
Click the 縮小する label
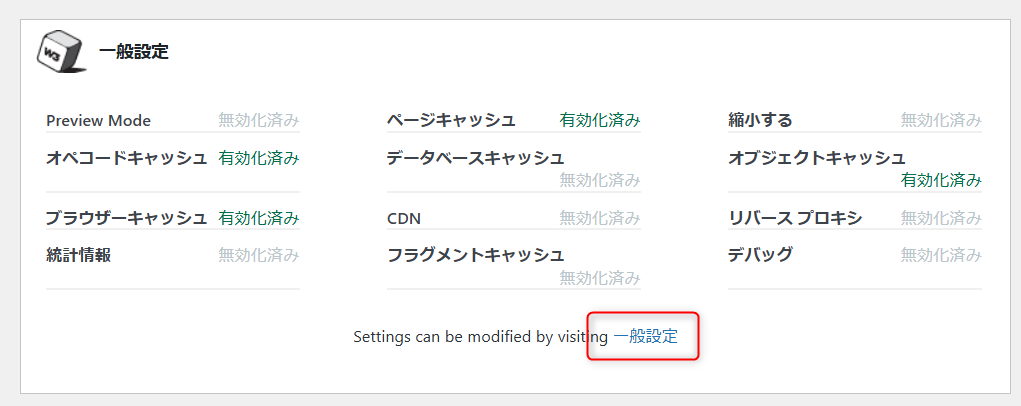[760, 120]
